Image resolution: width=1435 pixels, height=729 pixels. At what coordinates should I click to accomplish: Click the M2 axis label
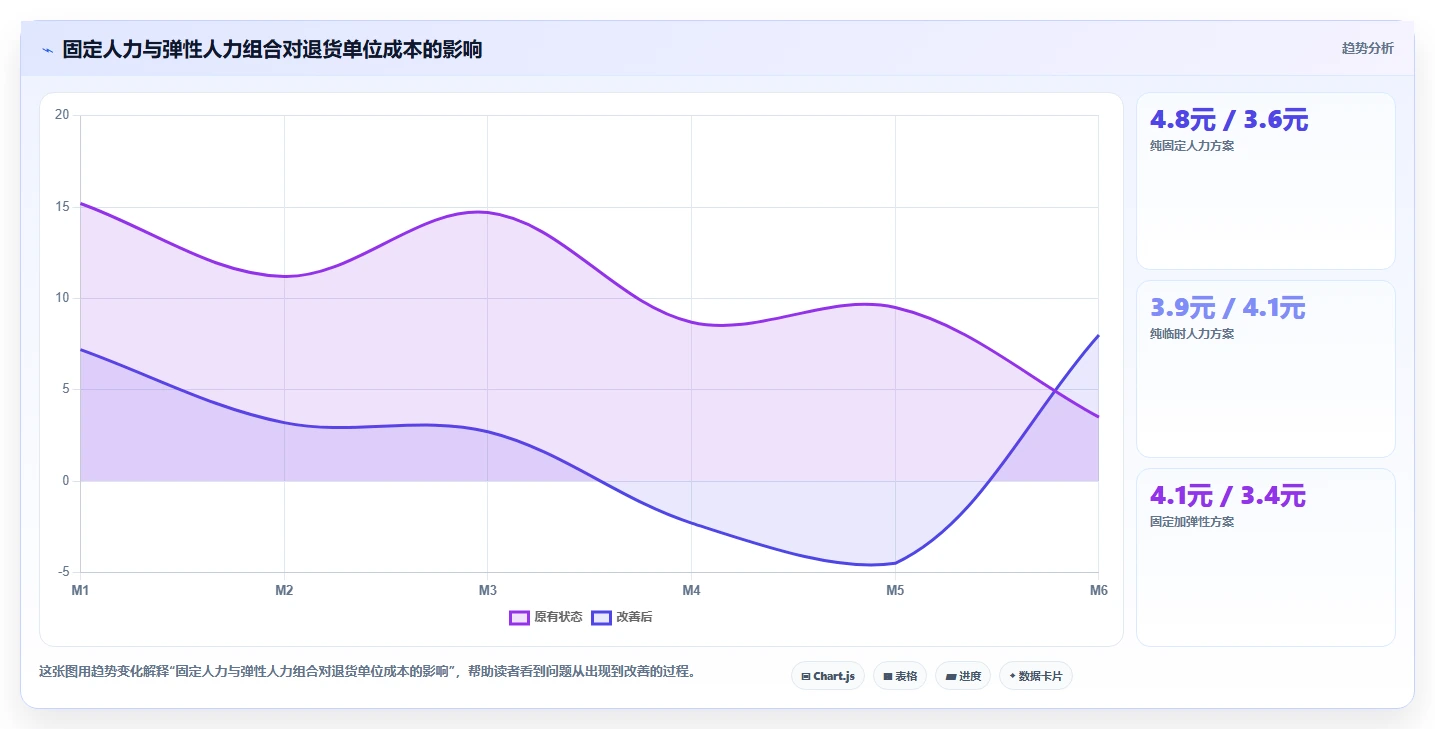284,590
